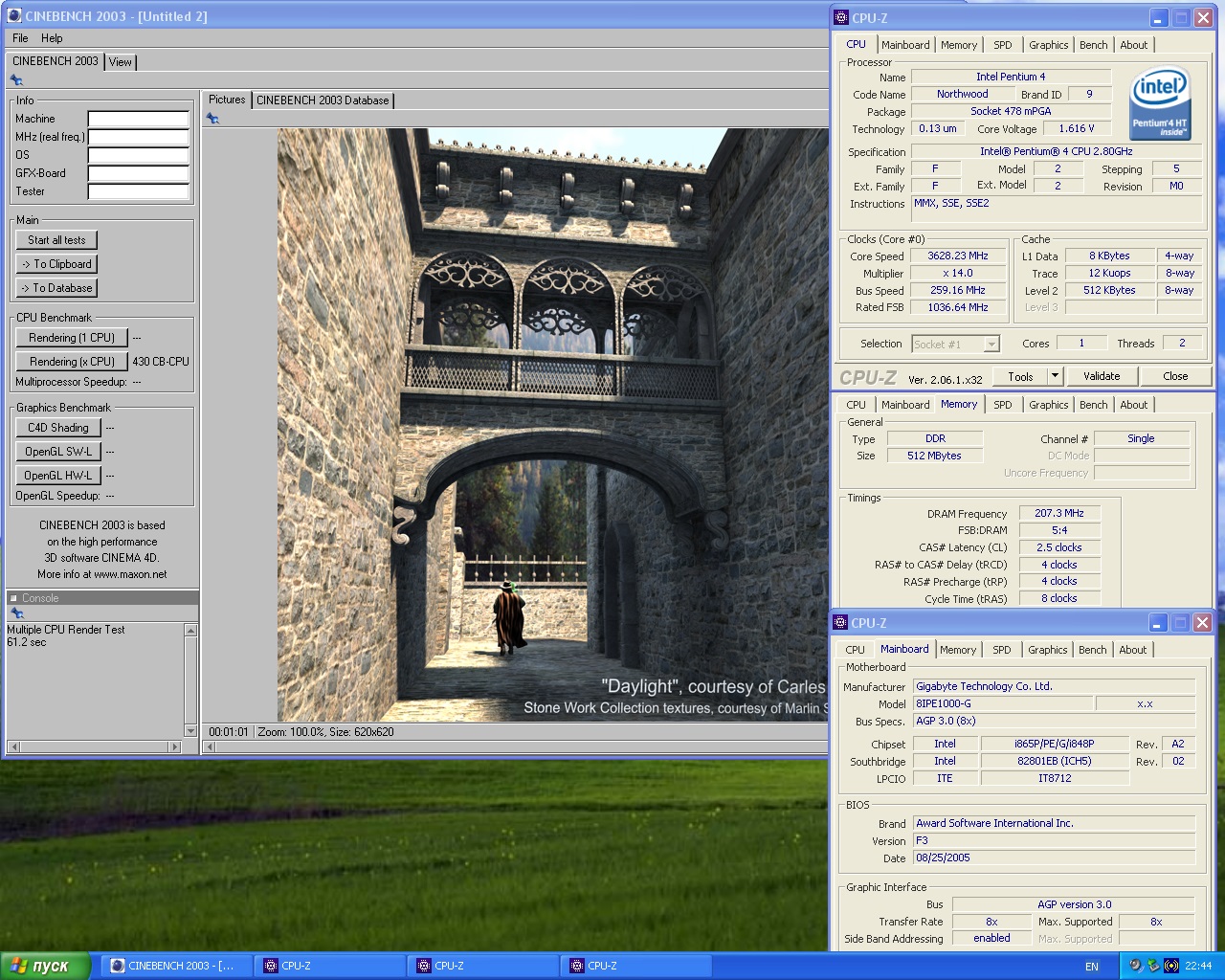The height and width of the screenshot is (980, 1225).
Task: Run OpenGL HW-L benchmark
Action: click(58, 476)
